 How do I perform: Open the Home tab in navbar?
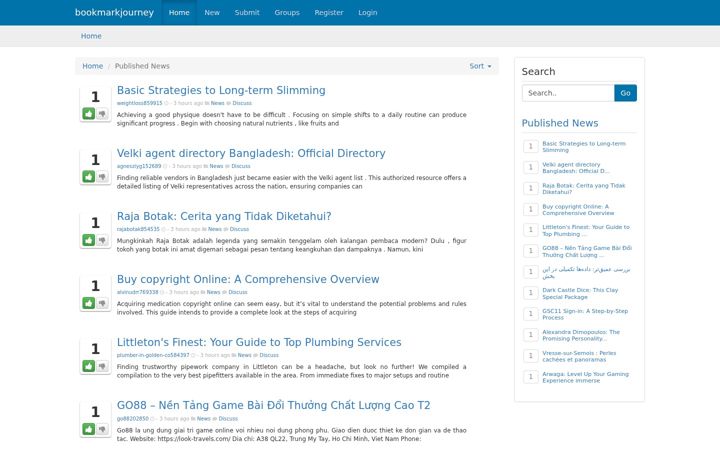(x=179, y=12)
